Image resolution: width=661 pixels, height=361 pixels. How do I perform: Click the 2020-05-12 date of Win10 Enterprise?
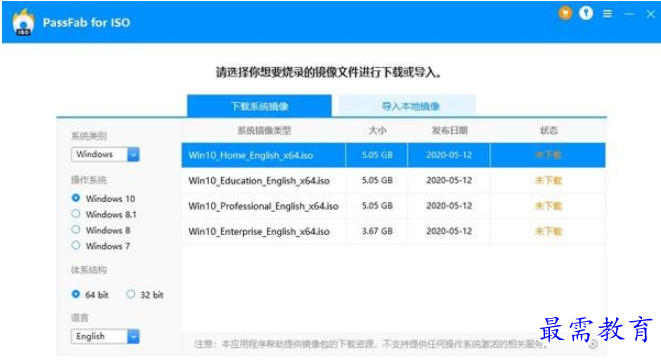(x=449, y=231)
